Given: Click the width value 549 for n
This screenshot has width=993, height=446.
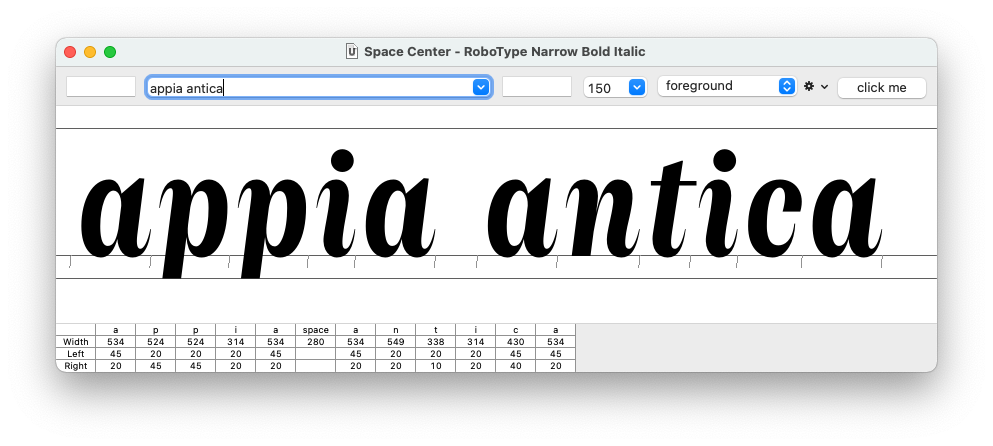Looking at the screenshot, I should pos(395,342).
